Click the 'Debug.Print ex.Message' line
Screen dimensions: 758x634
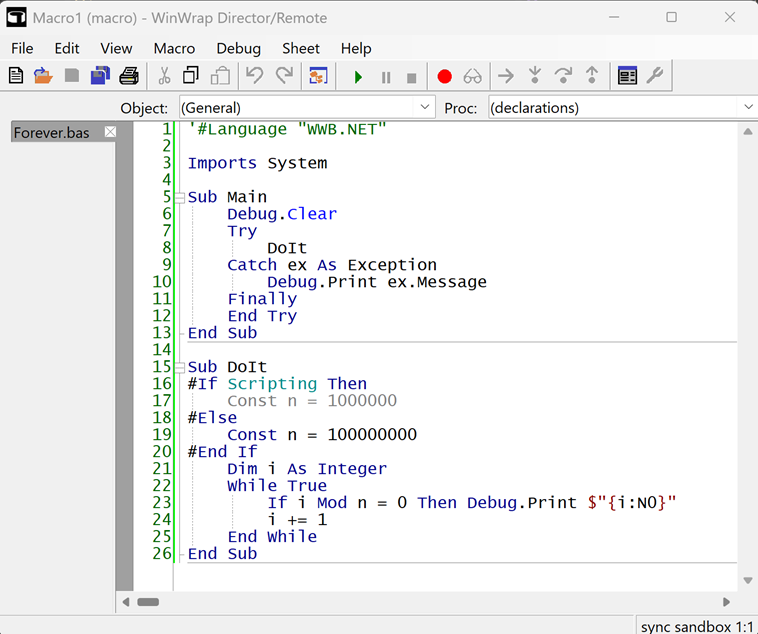[x=377, y=282]
